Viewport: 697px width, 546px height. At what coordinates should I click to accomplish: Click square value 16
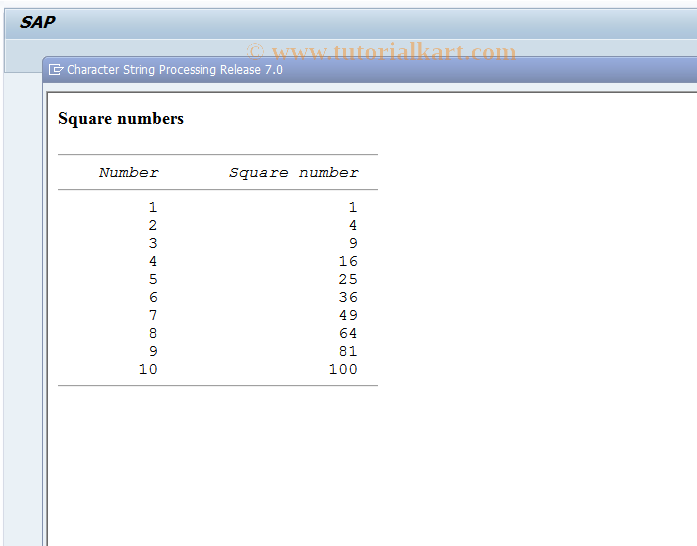(x=348, y=261)
